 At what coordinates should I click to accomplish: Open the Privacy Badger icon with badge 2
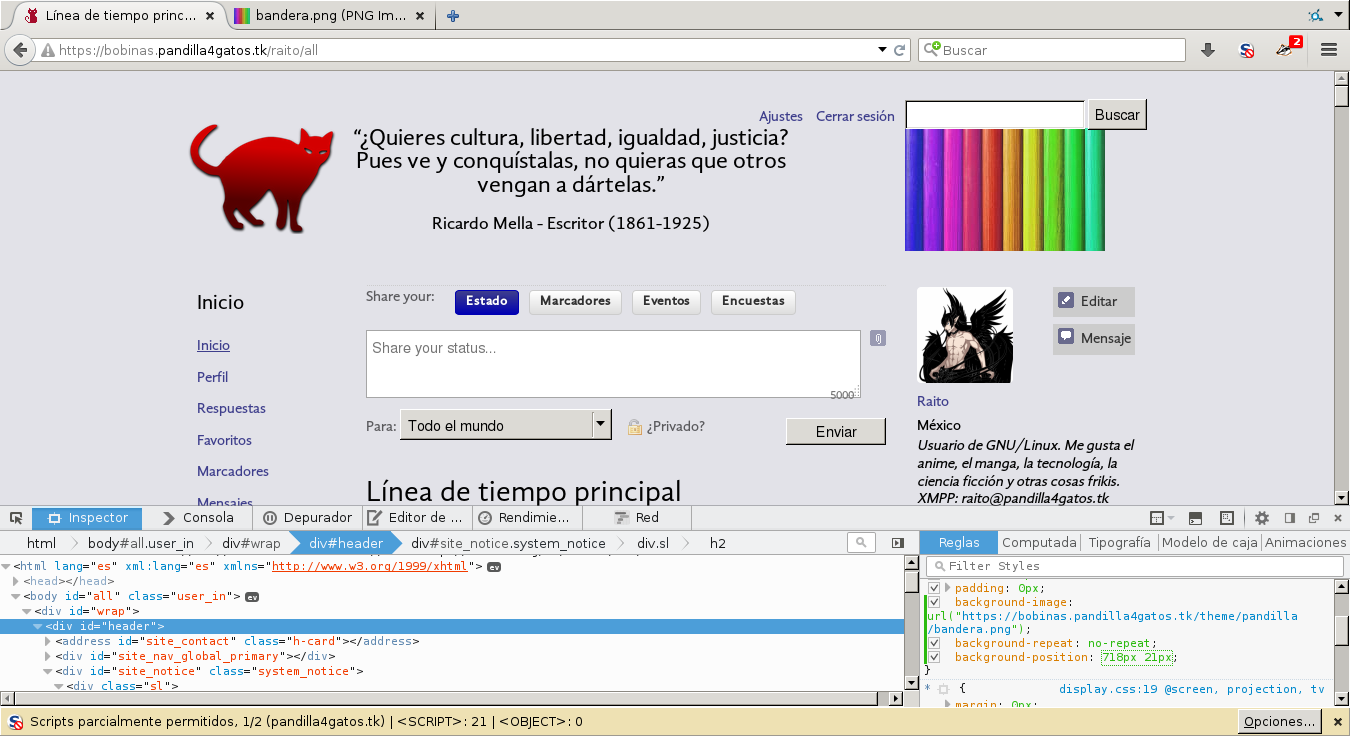coord(1288,49)
